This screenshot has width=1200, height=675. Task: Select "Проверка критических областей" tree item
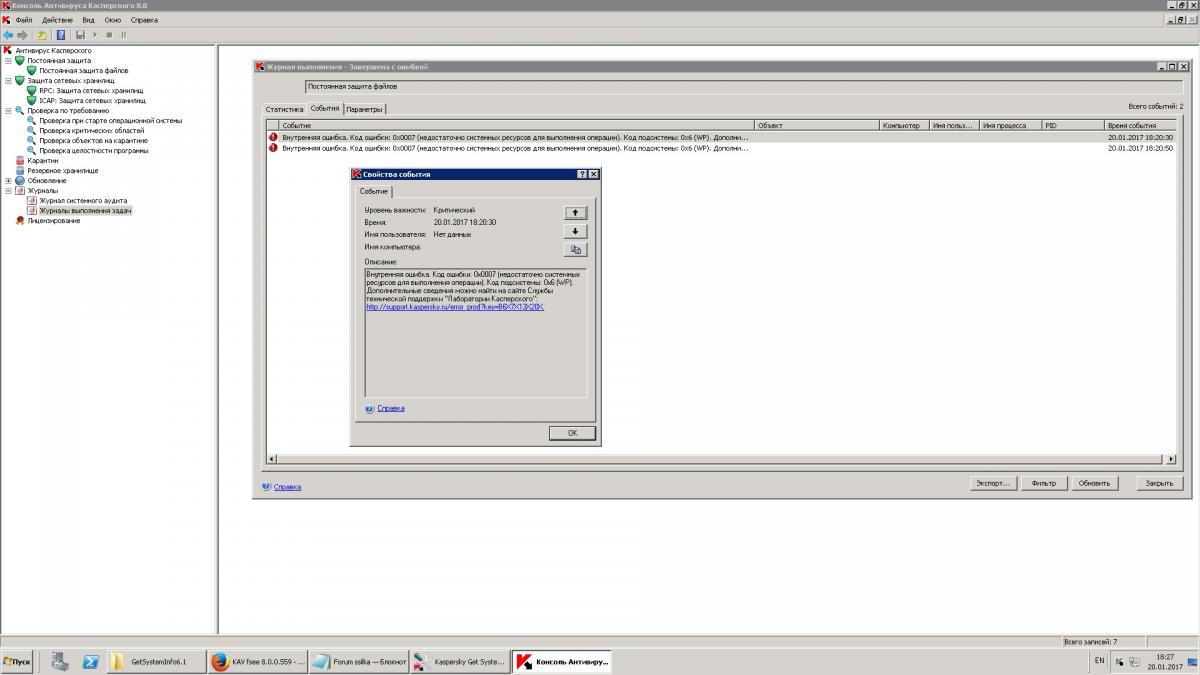(91, 130)
